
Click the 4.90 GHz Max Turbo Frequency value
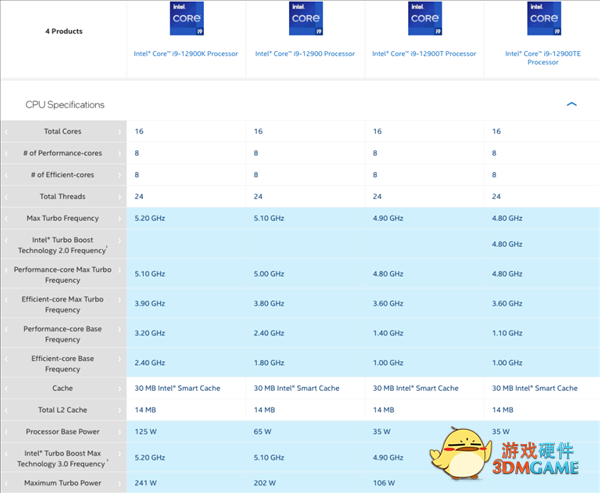[x=388, y=218]
